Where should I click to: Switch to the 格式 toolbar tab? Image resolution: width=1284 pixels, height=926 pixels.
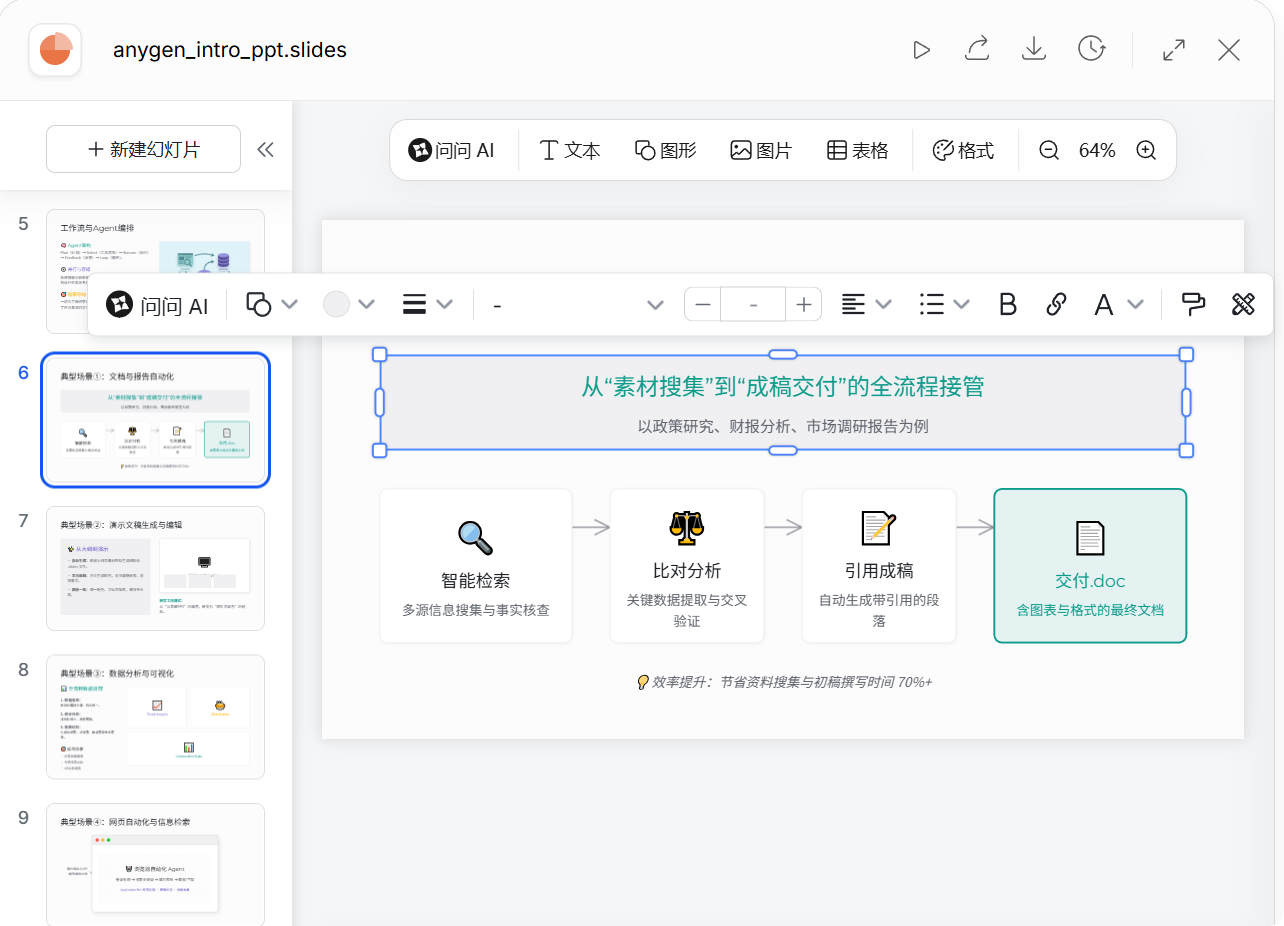tap(964, 150)
